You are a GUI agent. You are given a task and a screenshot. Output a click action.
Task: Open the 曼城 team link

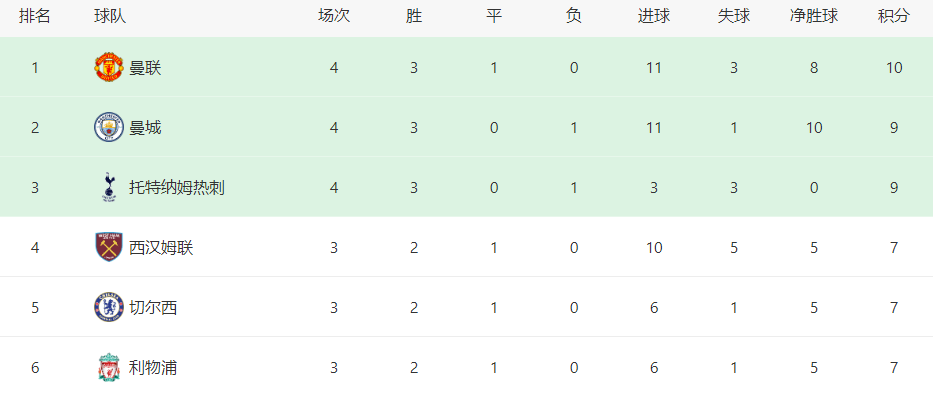pos(145,128)
